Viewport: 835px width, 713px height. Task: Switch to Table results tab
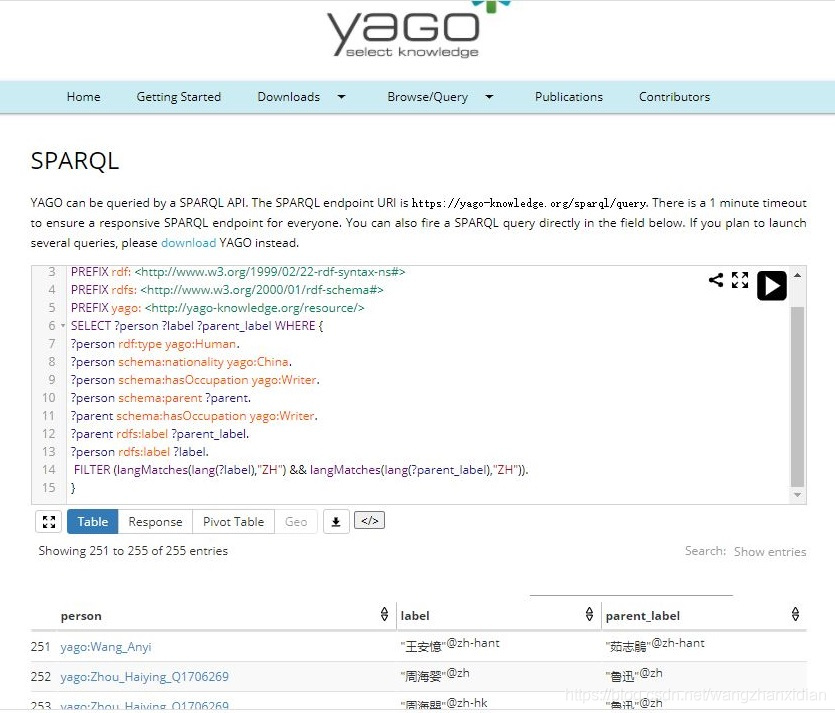click(93, 521)
